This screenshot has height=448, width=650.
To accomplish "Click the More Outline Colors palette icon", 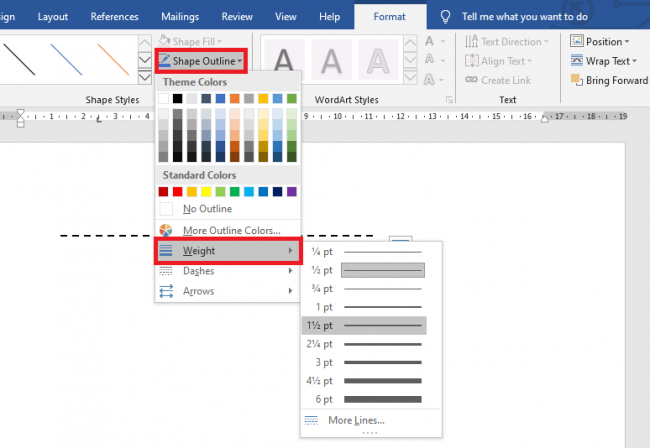I will [166, 230].
